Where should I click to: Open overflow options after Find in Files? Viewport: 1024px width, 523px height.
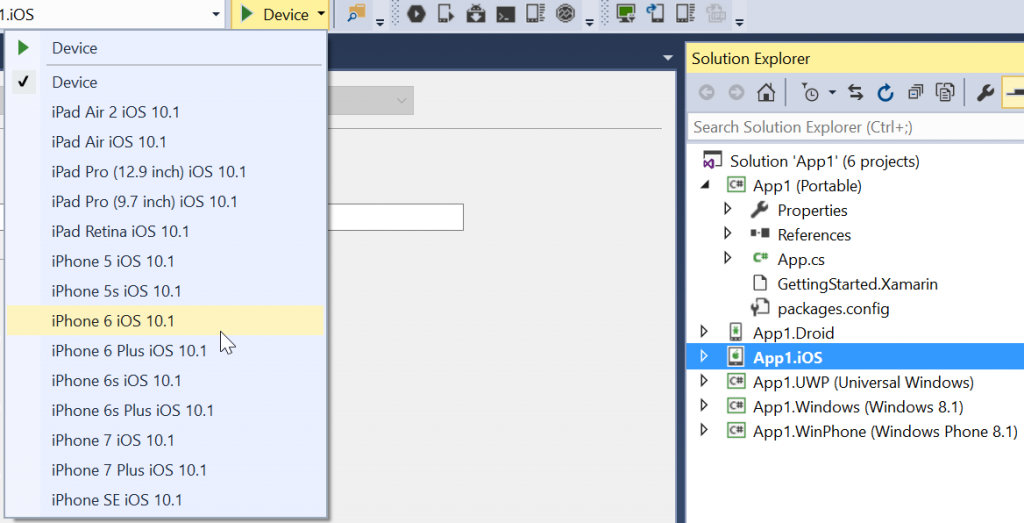tap(380, 23)
